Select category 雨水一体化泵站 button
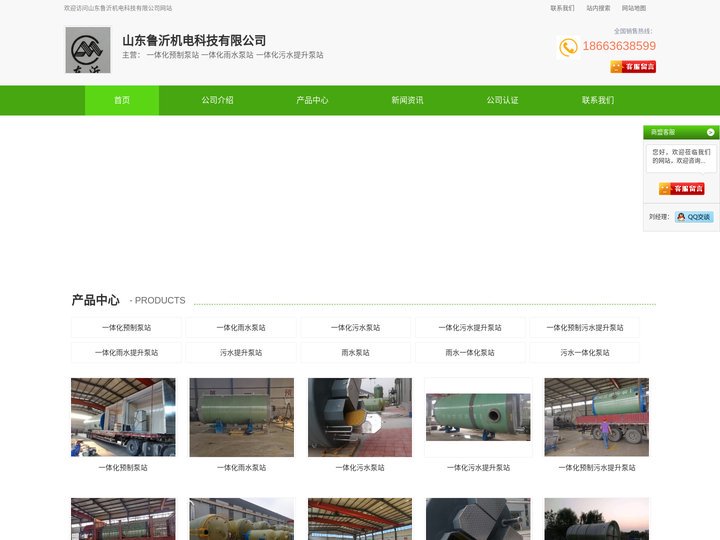Screen dimensions: 720x540 tap(470, 353)
